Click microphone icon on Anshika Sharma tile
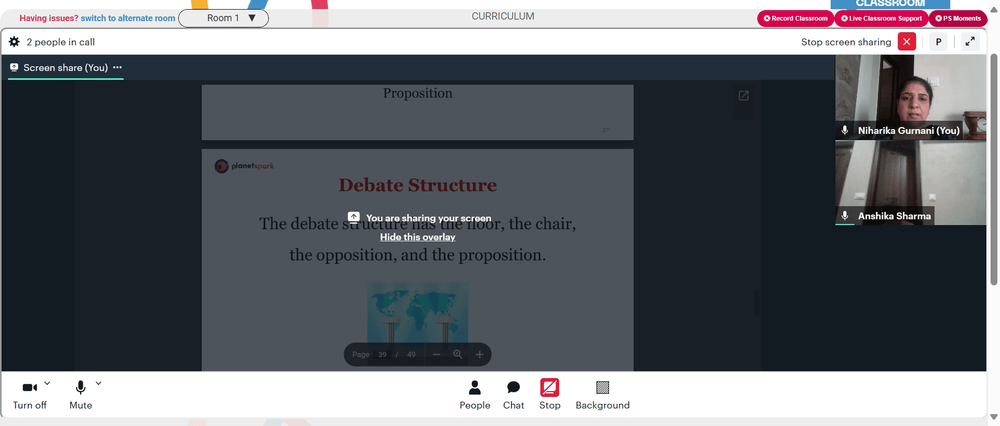 [844, 216]
